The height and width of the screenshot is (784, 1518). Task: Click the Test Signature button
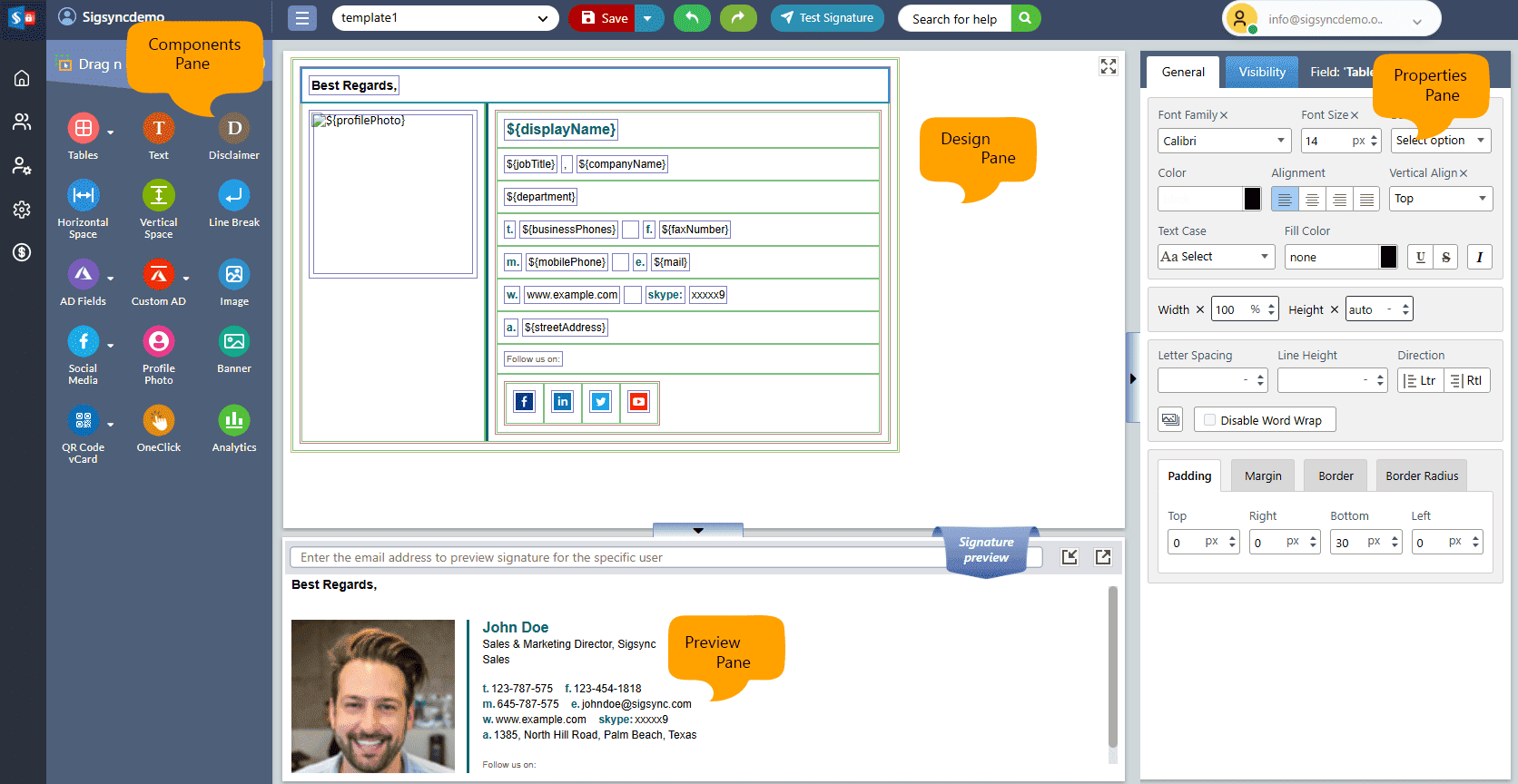(x=827, y=18)
